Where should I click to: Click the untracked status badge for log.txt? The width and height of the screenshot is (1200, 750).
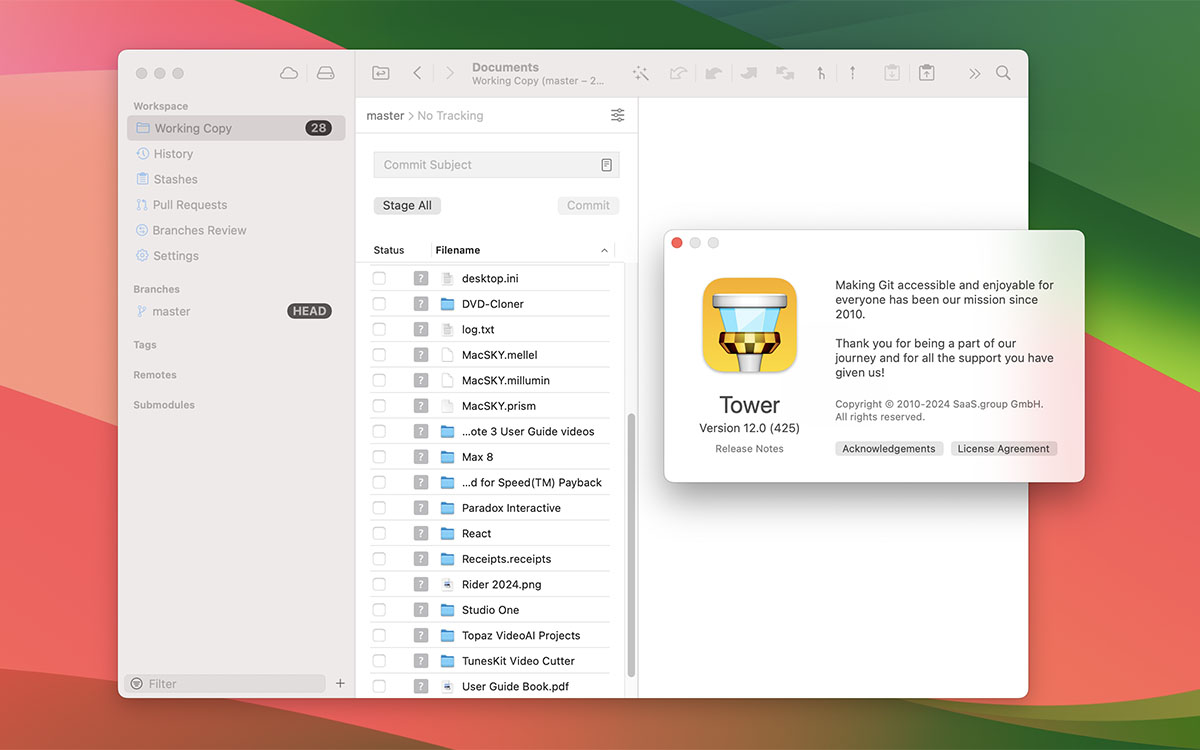[421, 329]
